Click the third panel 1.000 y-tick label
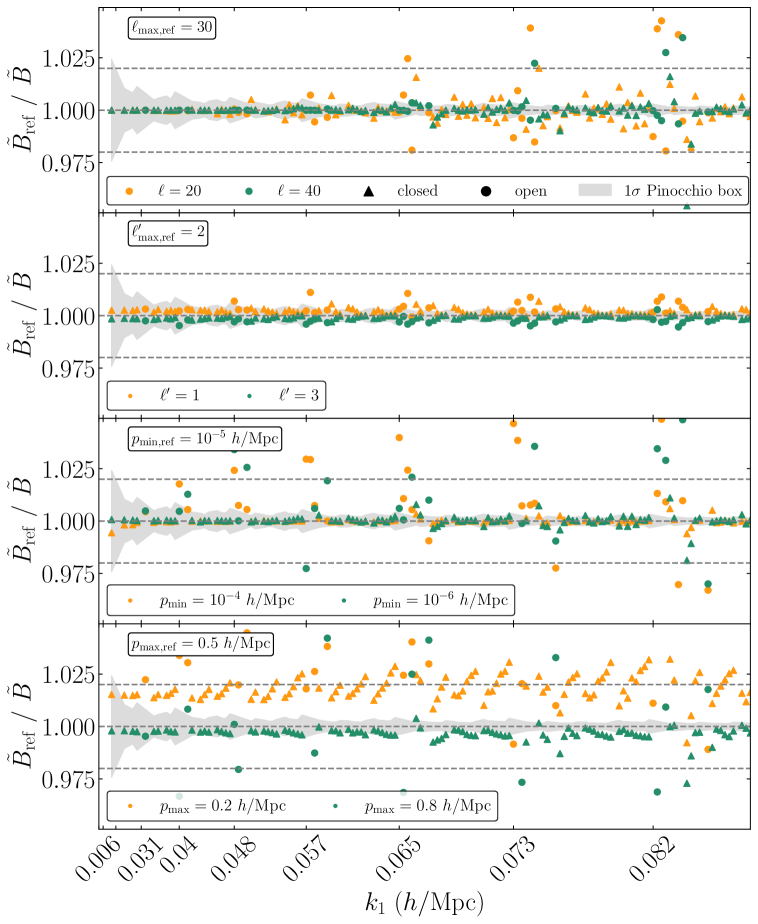This screenshot has height=924, width=758. pyautogui.click(x=68, y=522)
